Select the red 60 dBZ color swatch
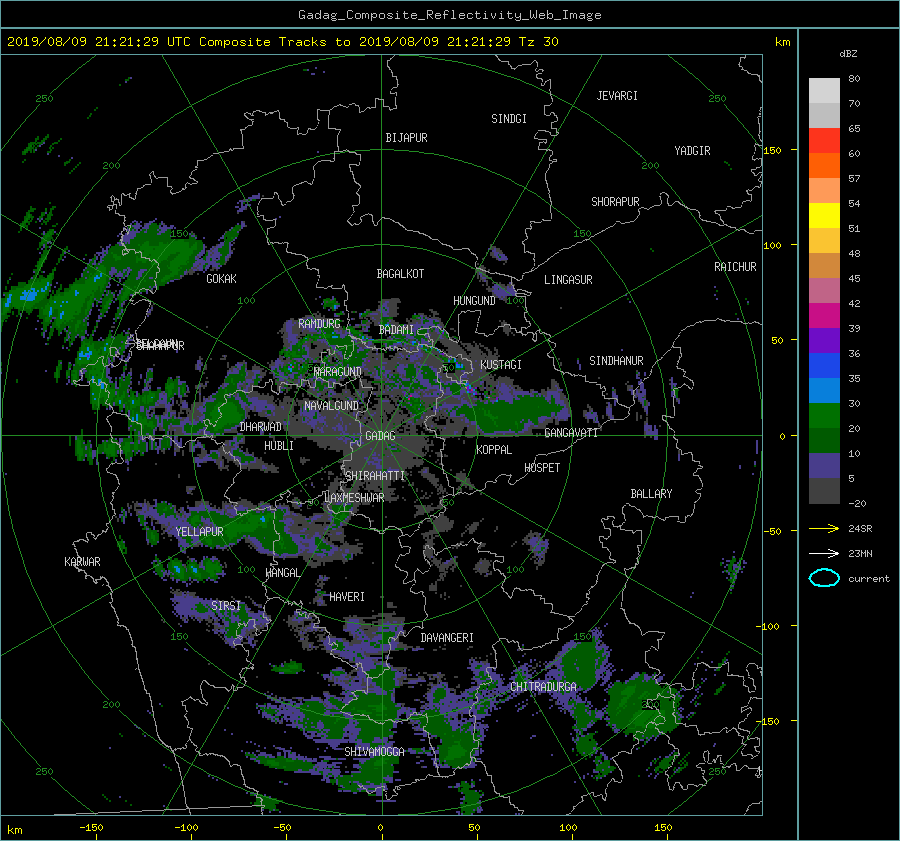This screenshot has width=900, height=841. pyautogui.click(x=824, y=141)
